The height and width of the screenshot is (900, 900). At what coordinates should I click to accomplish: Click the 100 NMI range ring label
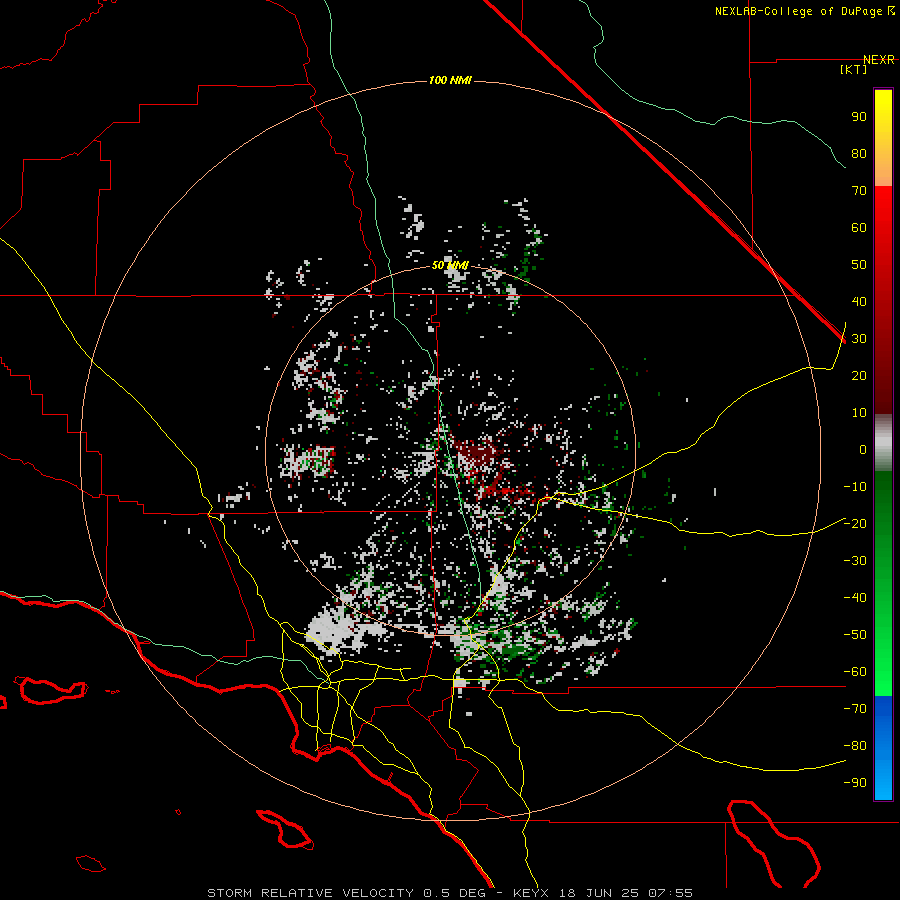coord(450,80)
